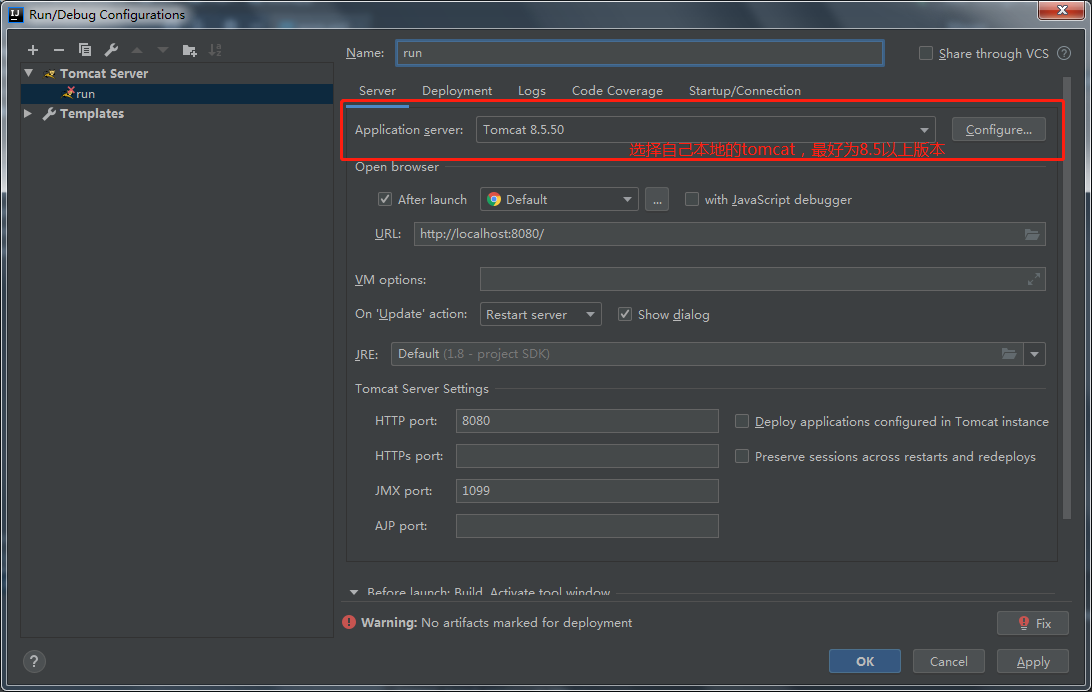This screenshot has height=692, width=1092.
Task: Click the HTTPs port field
Action: tap(587, 456)
